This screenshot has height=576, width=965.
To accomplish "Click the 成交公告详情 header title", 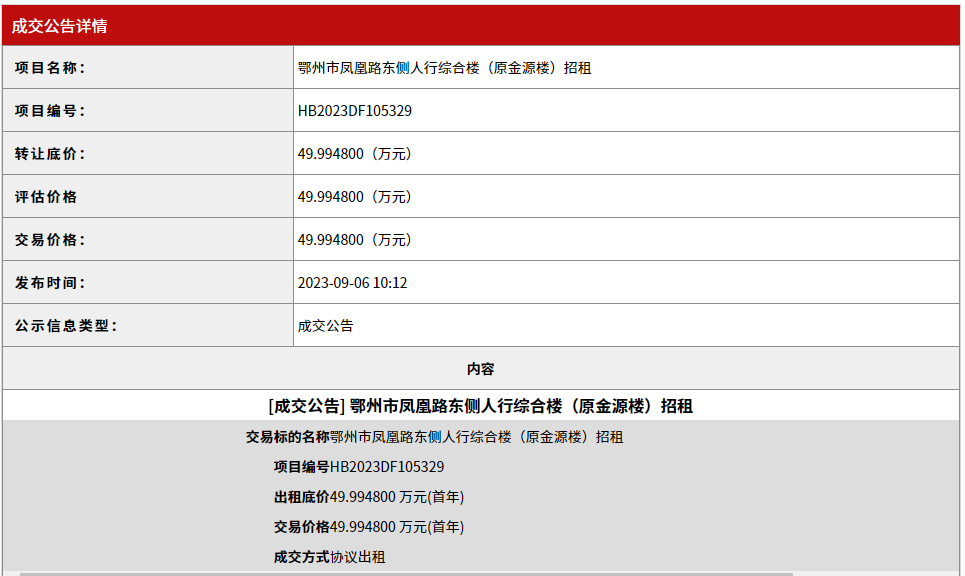I will click(x=59, y=26).
